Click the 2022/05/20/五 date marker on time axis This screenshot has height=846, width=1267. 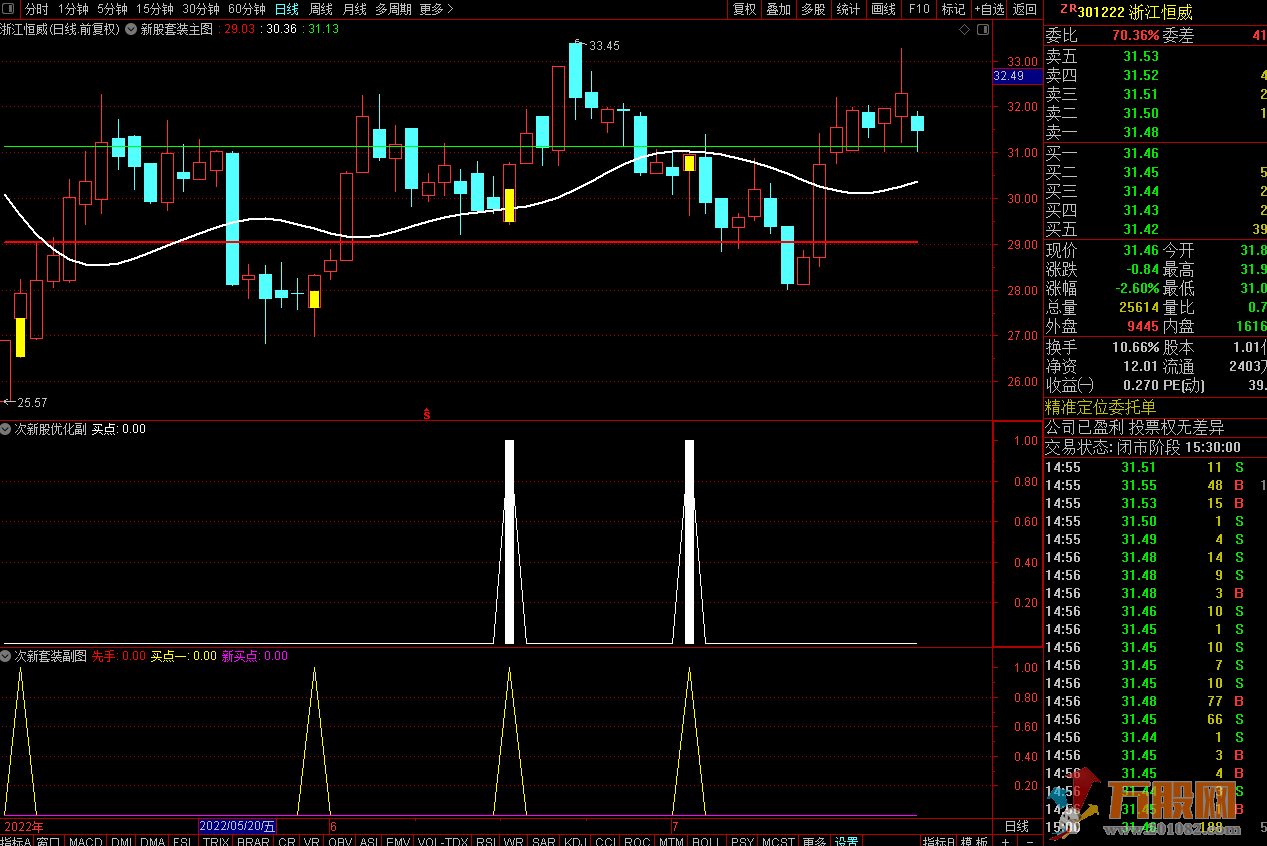coord(237,827)
